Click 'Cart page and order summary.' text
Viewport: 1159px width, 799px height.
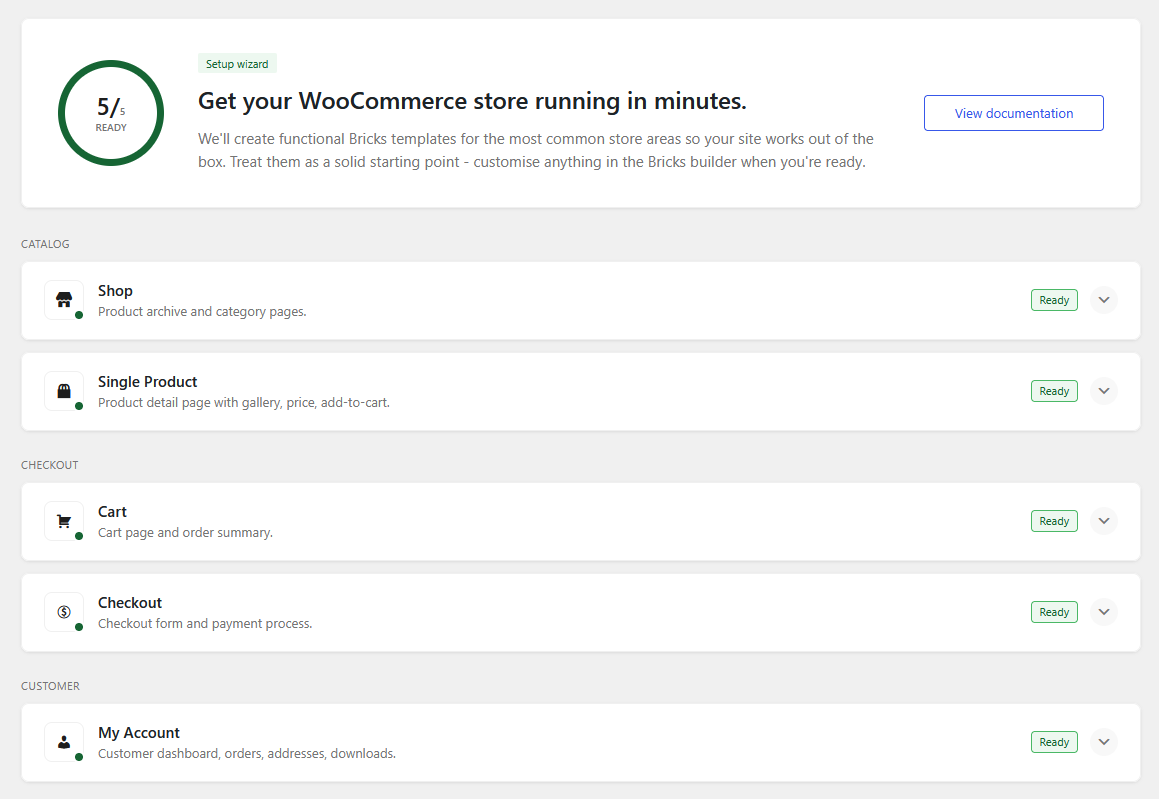(x=186, y=533)
